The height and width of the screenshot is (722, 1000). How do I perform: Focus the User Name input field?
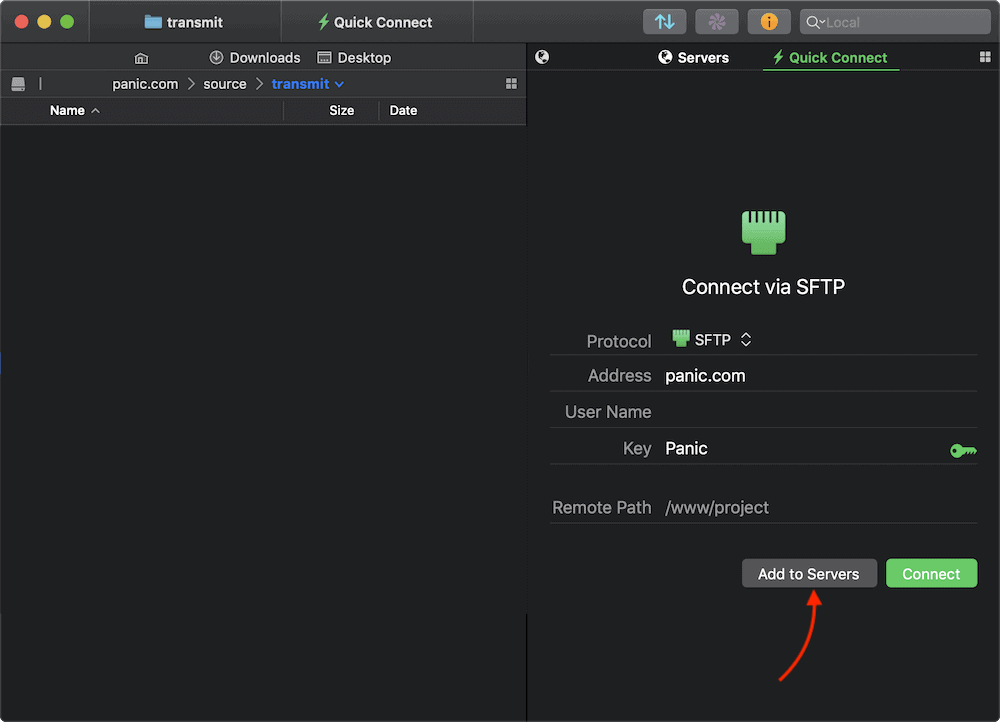821,412
